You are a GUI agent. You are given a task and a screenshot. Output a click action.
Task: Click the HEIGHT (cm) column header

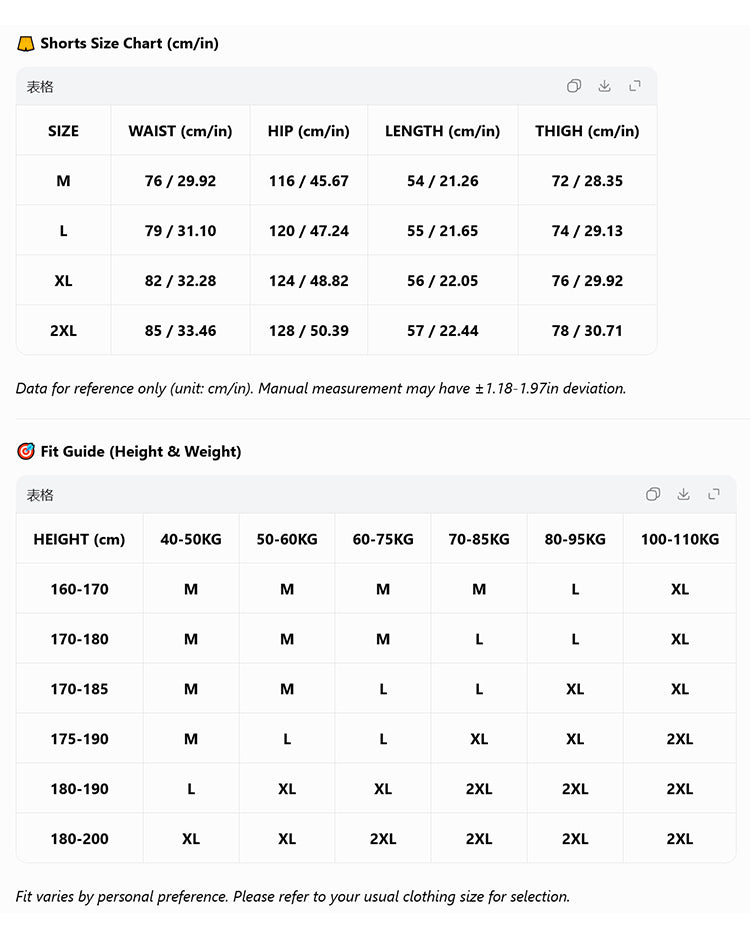(x=79, y=539)
